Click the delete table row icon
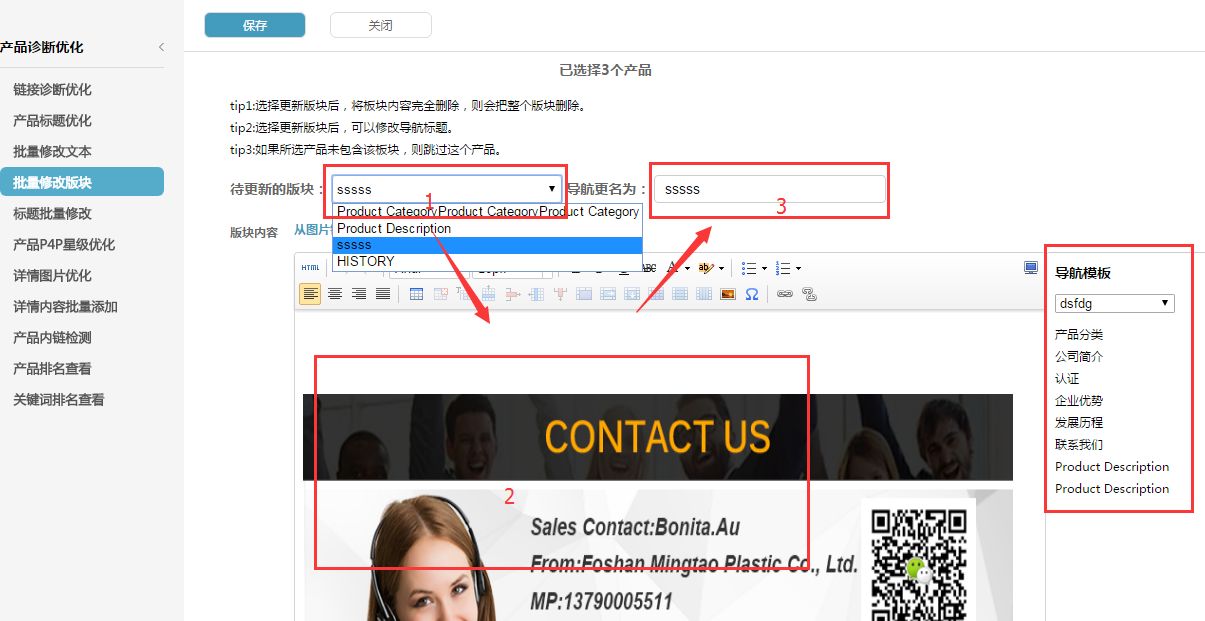The image size is (1205, 621). point(513,294)
